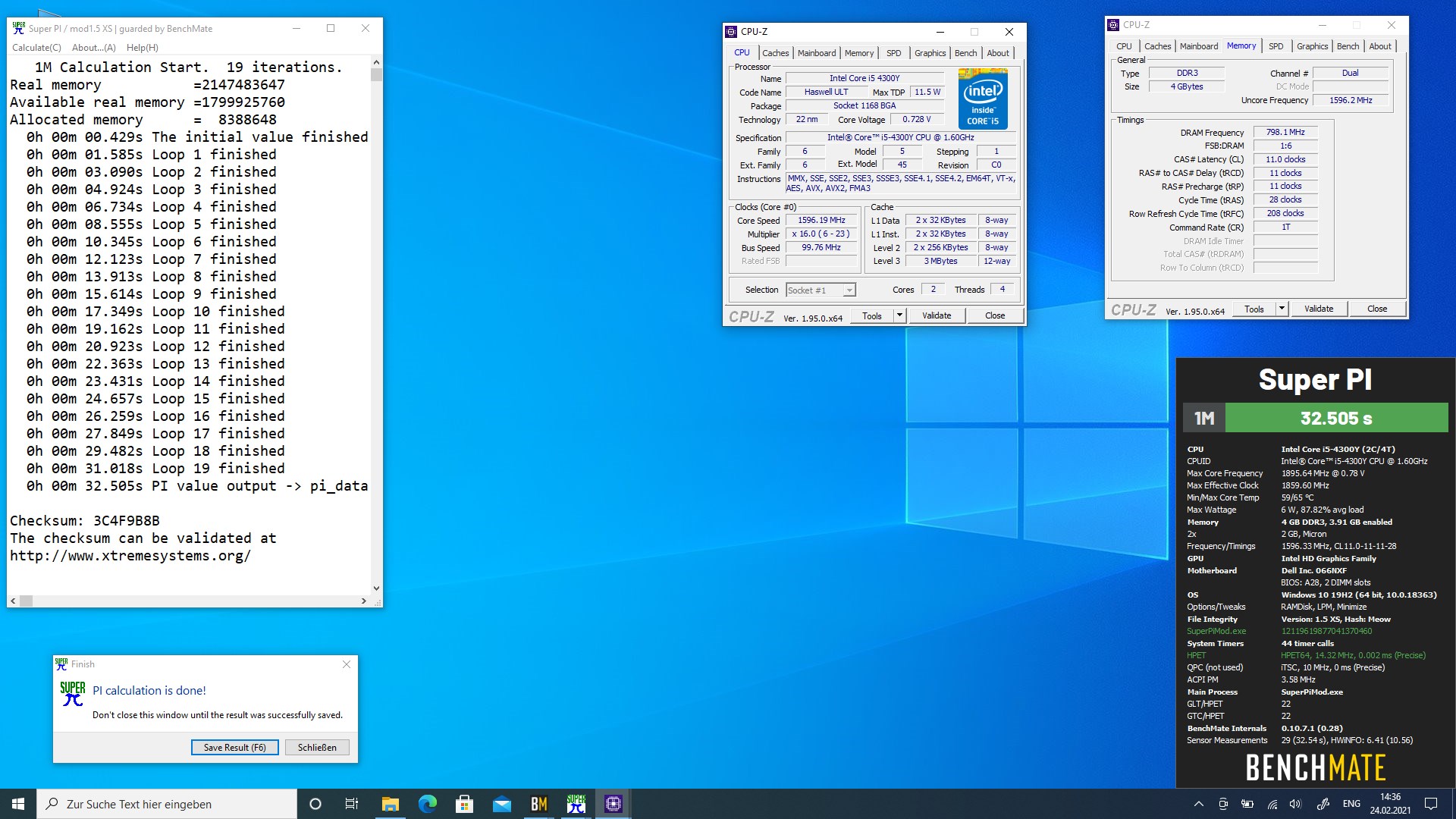Image resolution: width=1456 pixels, height=819 pixels.
Task: Open Cortana circle icon in taskbar
Action: point(315,804)
